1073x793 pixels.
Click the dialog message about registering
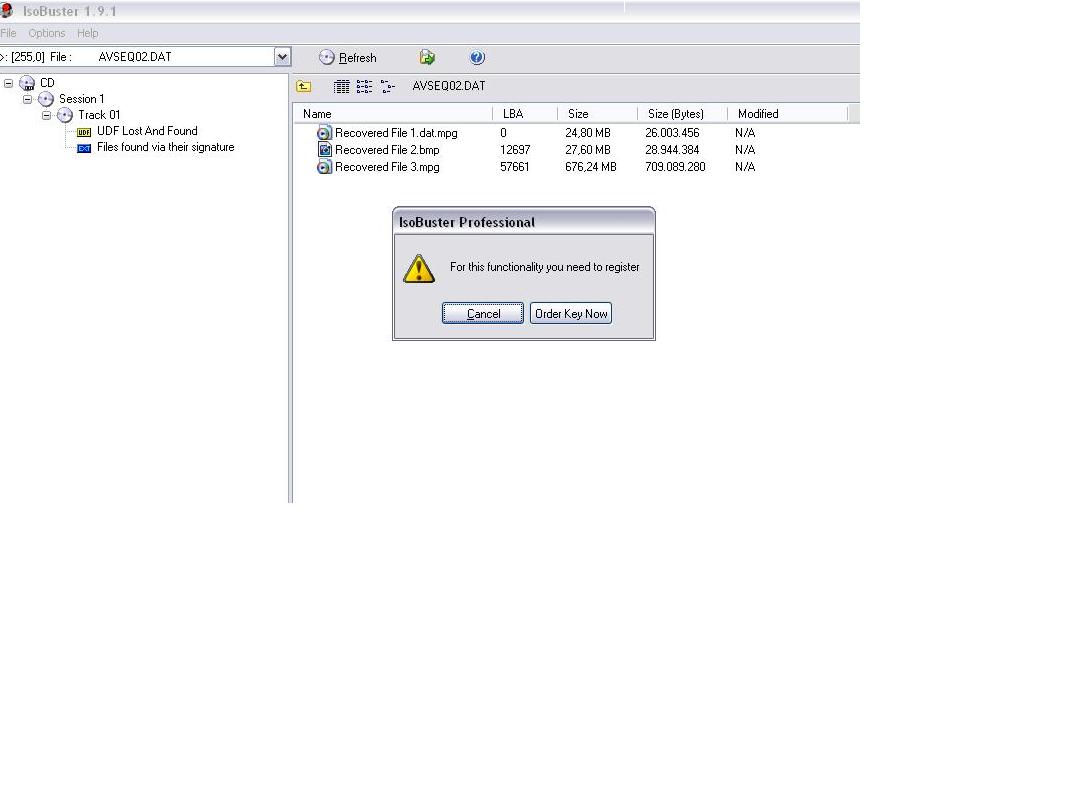[545, 267]
